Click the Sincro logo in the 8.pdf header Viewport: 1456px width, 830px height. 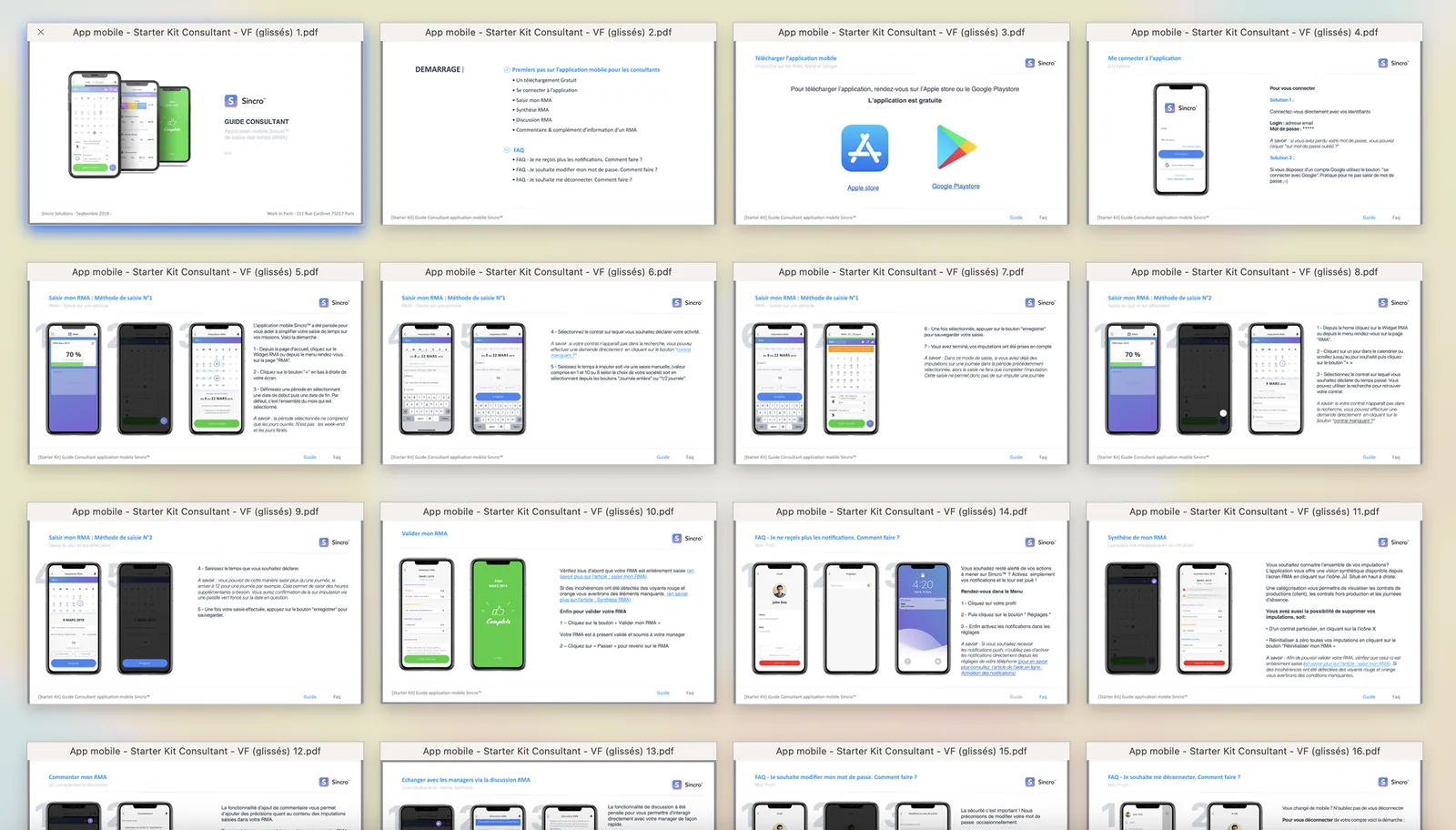(1393, 302)
